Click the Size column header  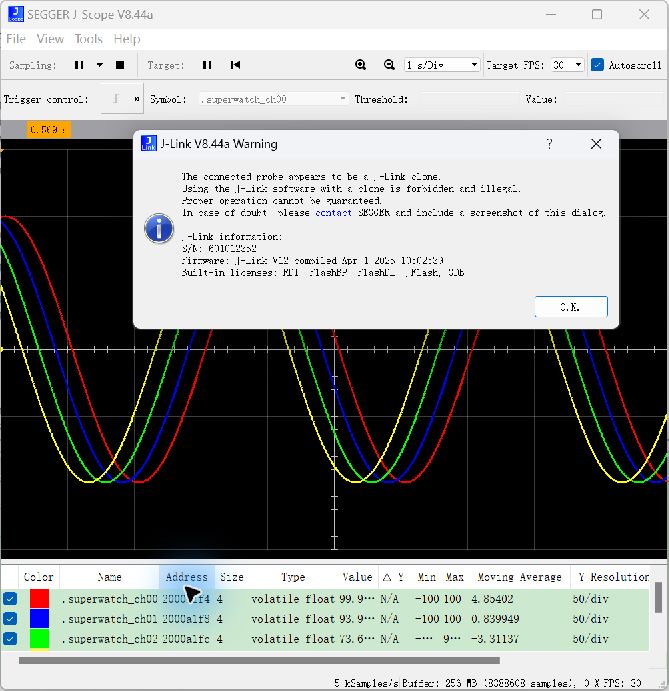coord(232,577)
